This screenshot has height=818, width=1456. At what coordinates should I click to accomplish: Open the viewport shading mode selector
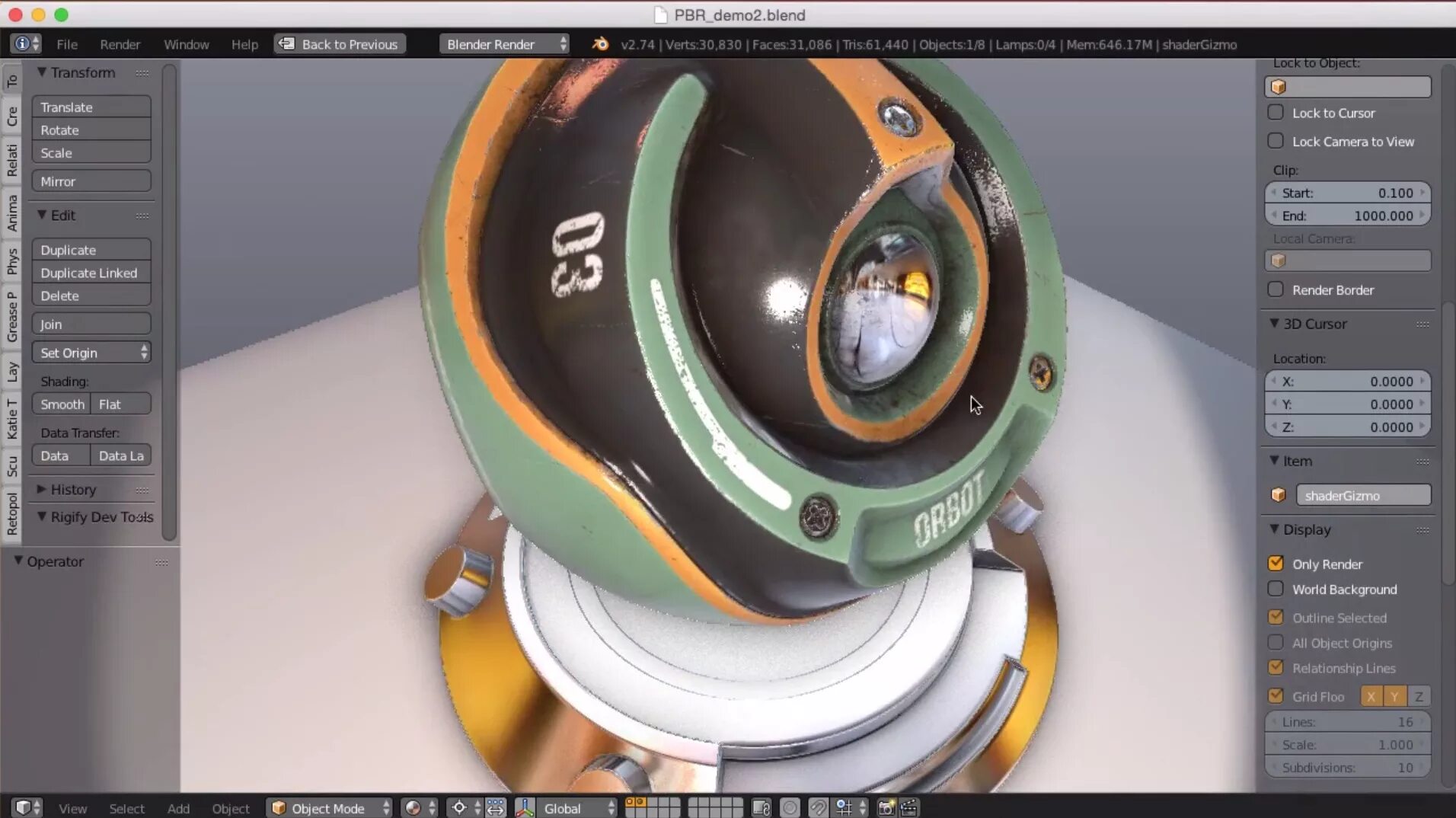[420, 807]
